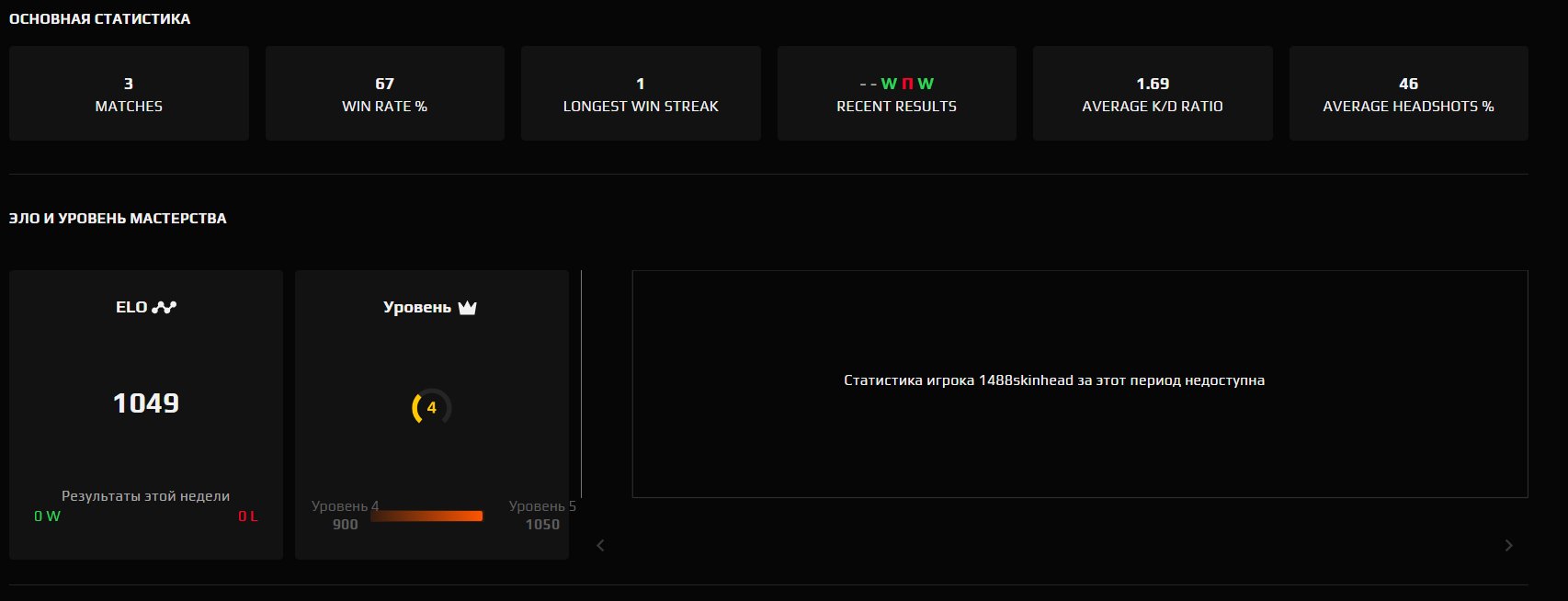Click the 0 W weekly wins counter
1568x601 pixels.
coord(47,516)
